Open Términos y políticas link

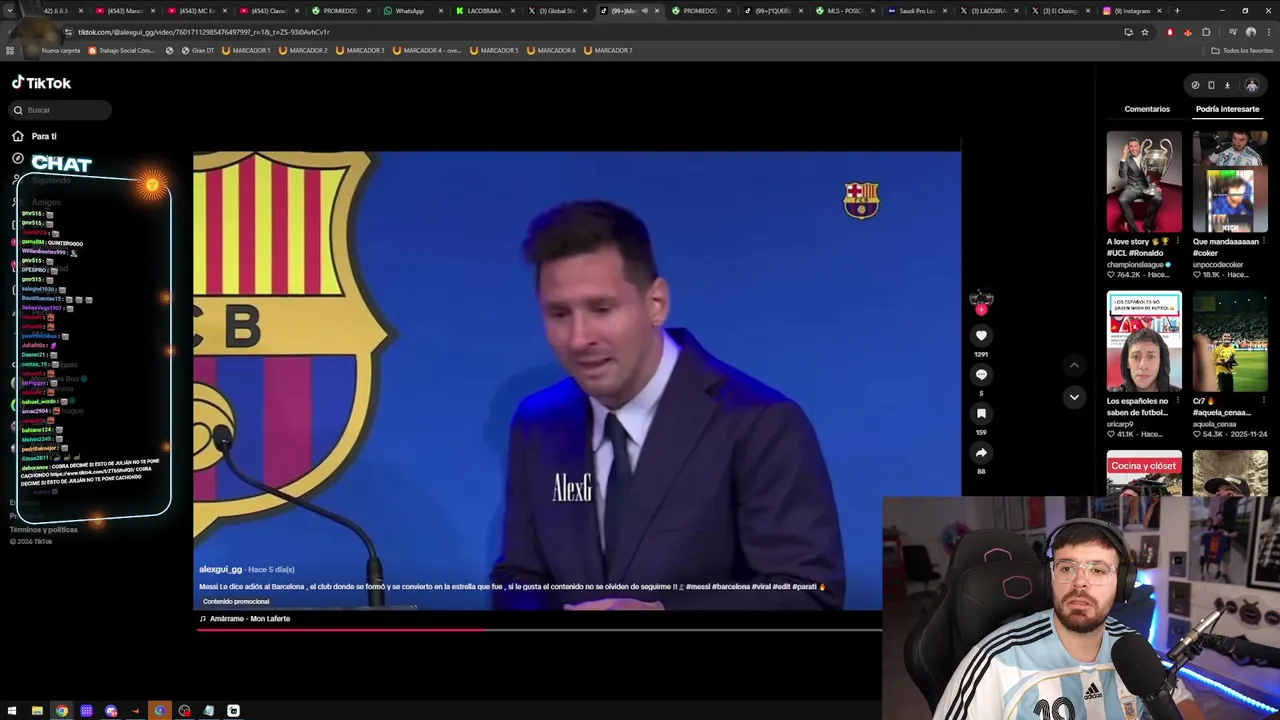coord(43,529)
